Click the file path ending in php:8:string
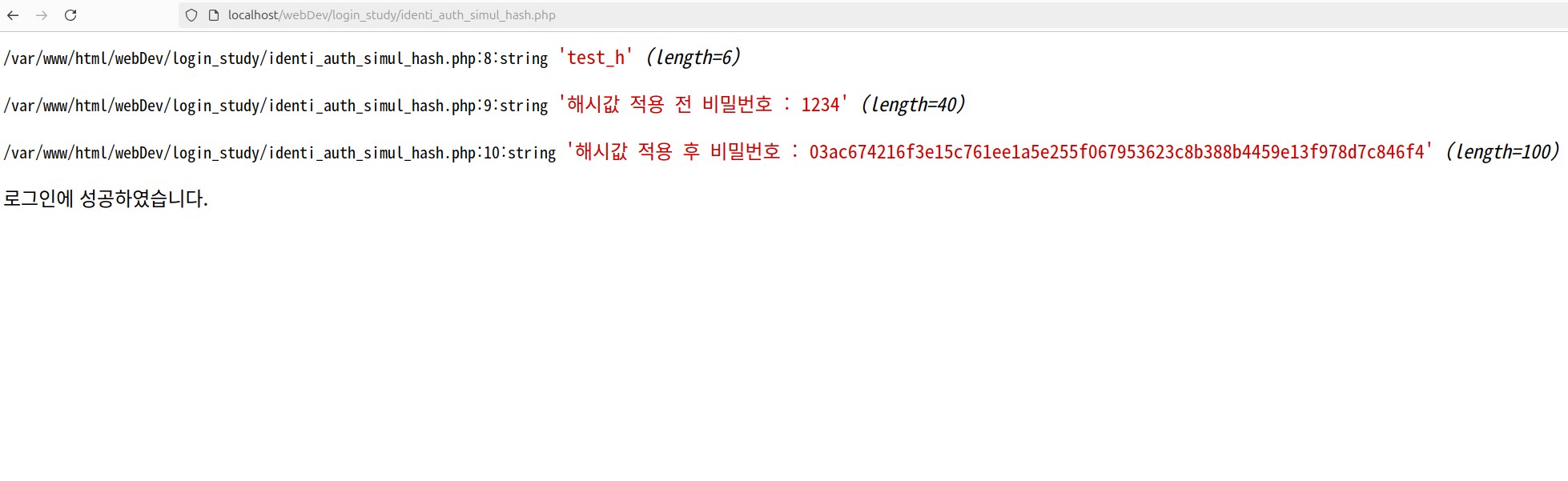 [x=276, y=58]
